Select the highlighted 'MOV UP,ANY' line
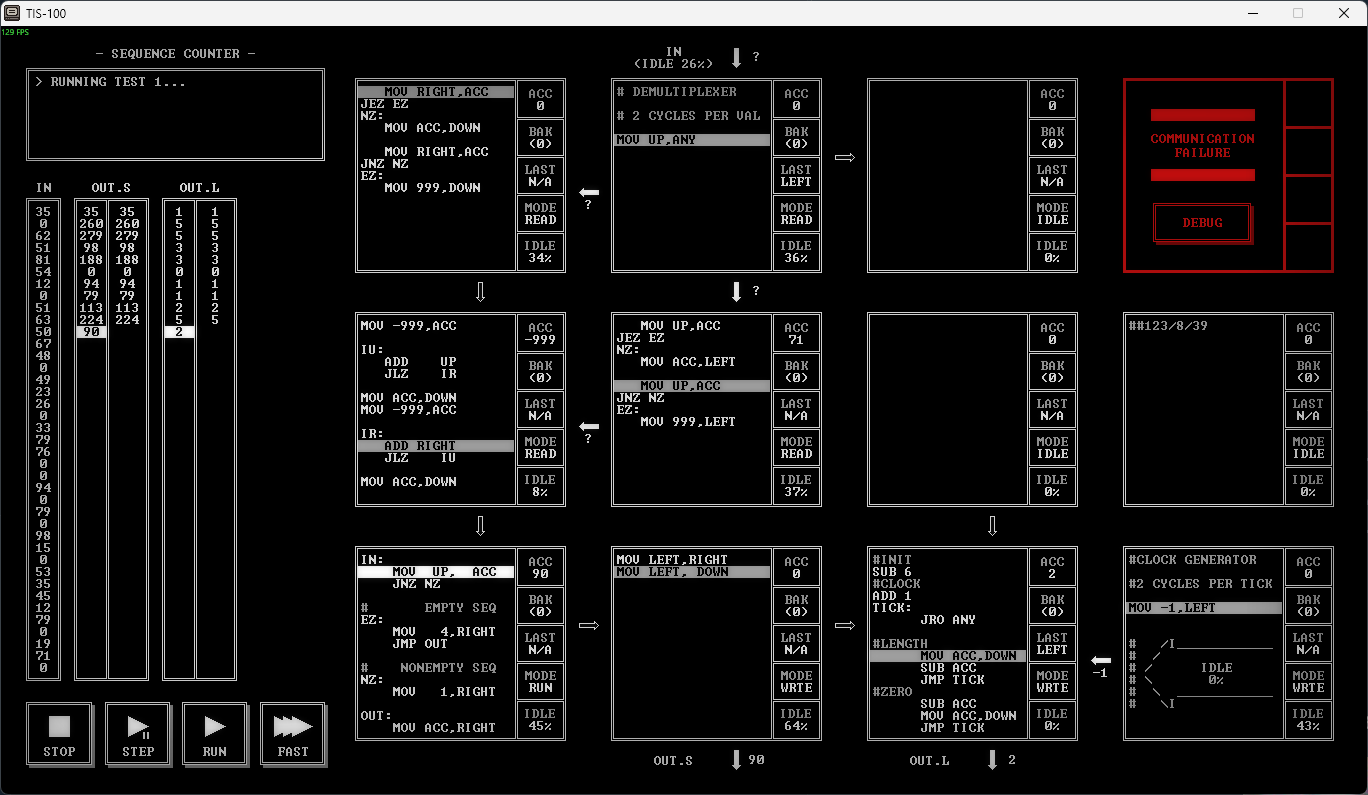This screenshot has width=1368, height=795. pyautogui.click(x=692, y=140)
